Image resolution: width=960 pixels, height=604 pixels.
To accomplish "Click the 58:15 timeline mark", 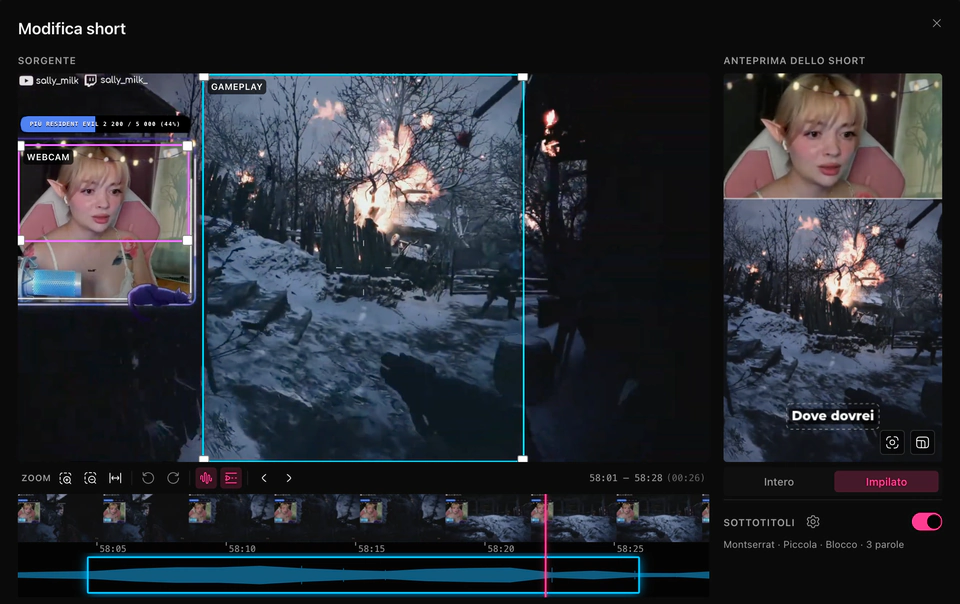I will 371,549.
